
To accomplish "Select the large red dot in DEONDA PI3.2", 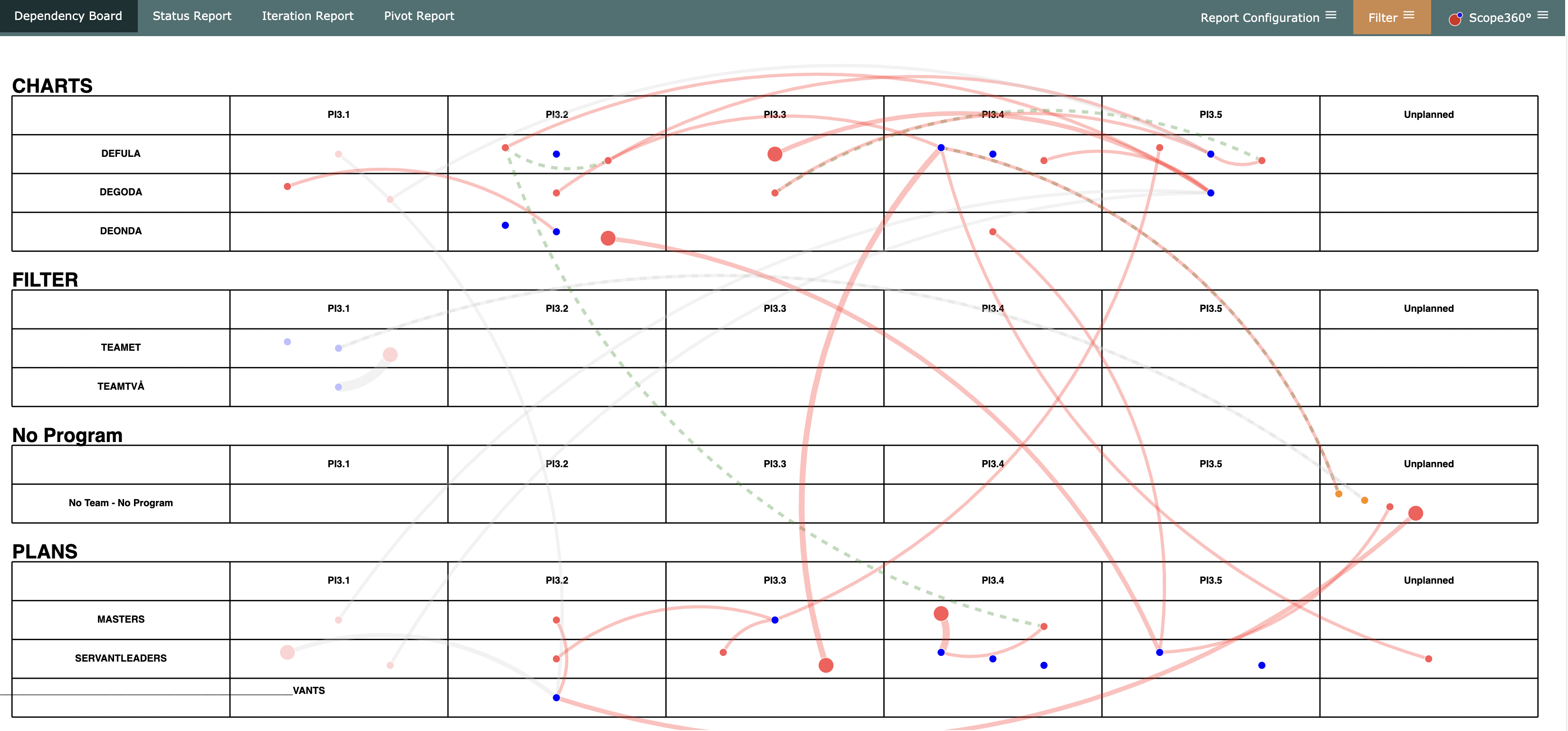I will point(607,238).
